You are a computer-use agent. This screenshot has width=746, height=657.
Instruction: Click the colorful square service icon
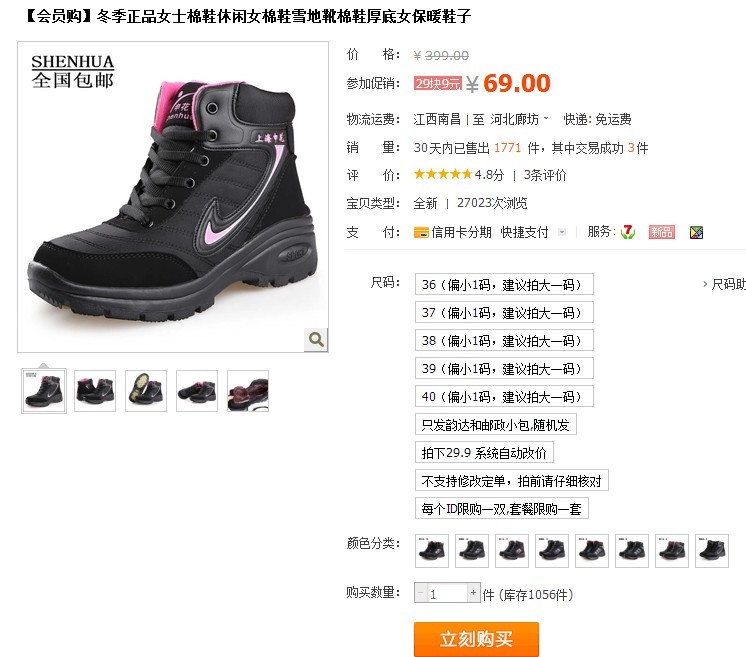(x=696, y=232)
